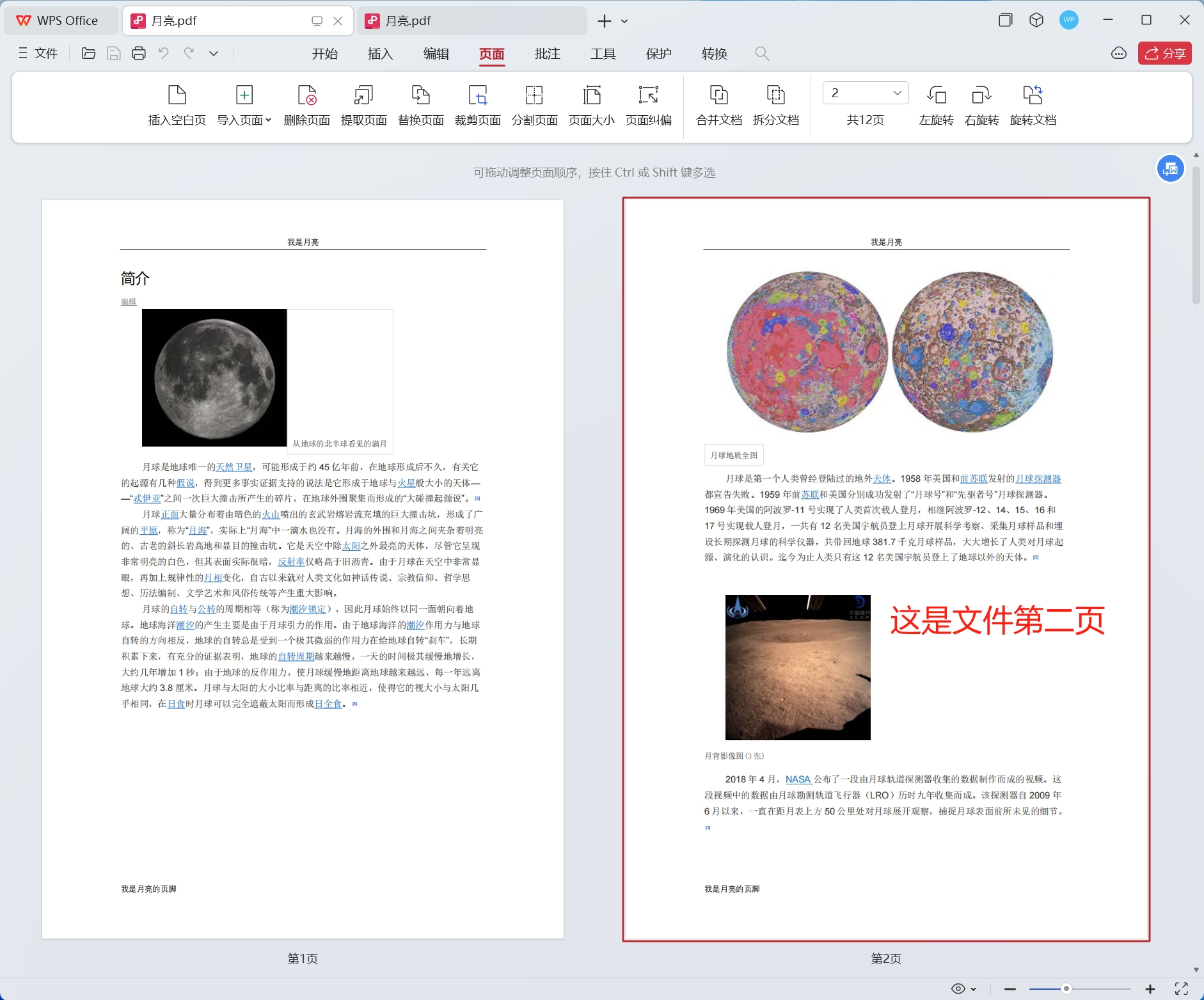1204x1000 pixels.
Task: Toggle fullscreen view in status bar
Action: pyautogui.click(x=1181, y=988)
